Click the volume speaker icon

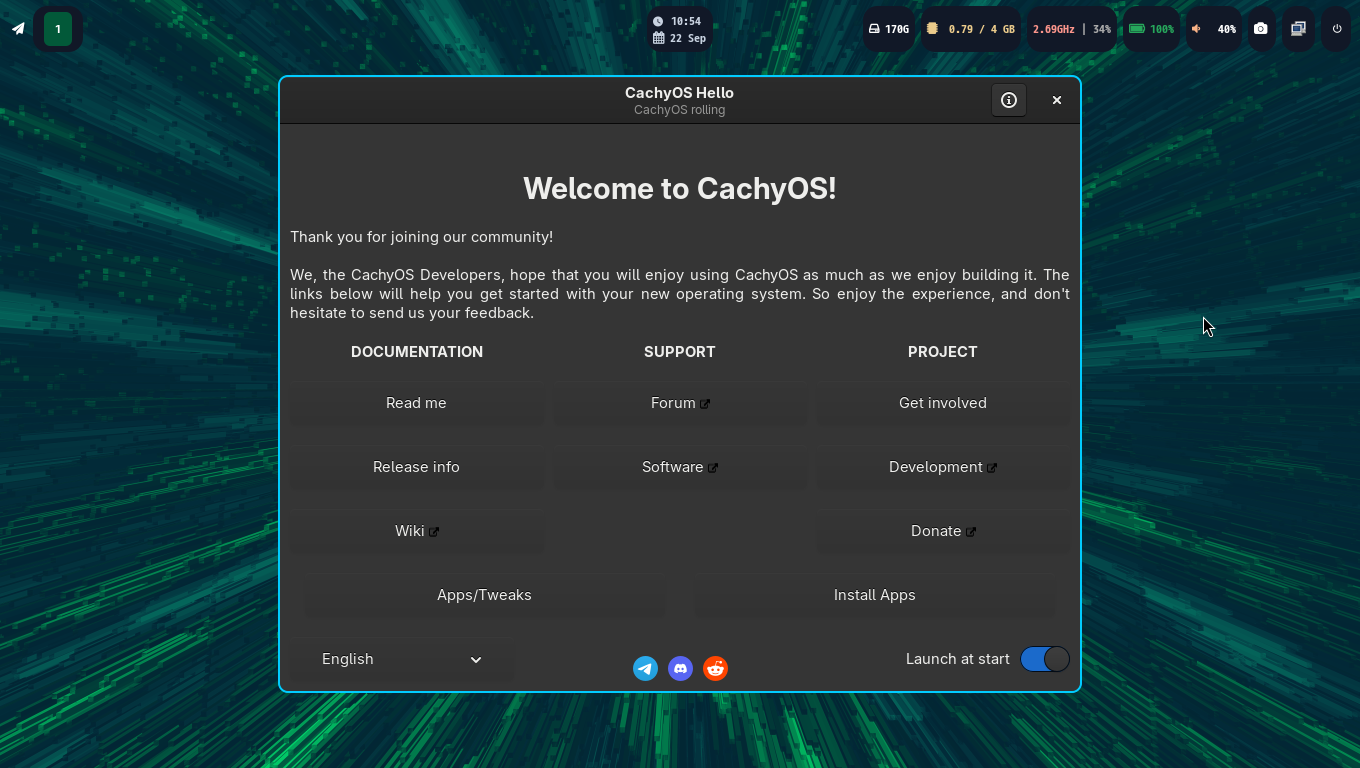[1199, 29]
